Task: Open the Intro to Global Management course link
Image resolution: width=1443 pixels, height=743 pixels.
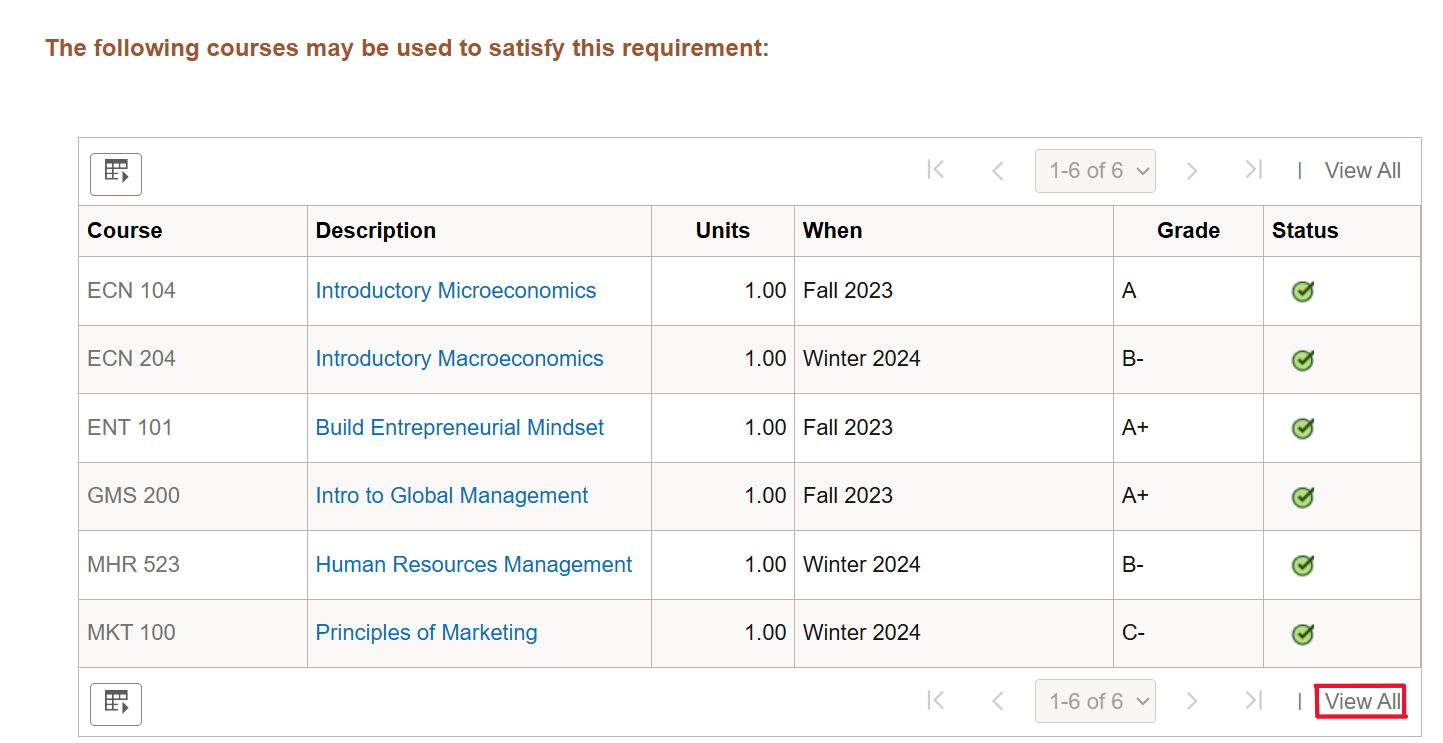Action: [451, 495]
